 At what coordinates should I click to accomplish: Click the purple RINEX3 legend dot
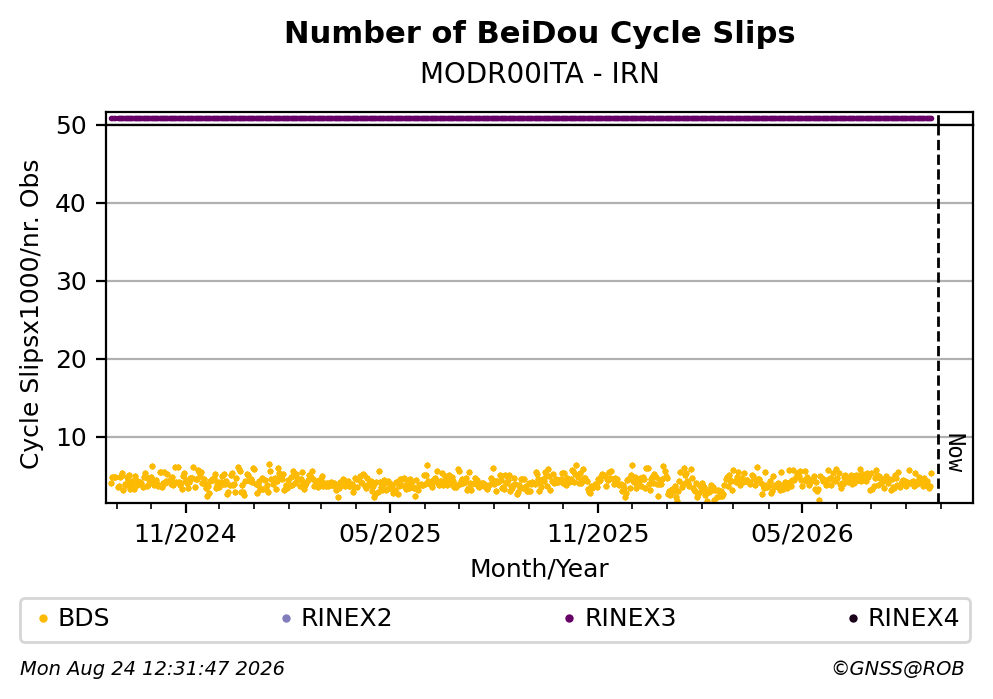pos(569,619)
